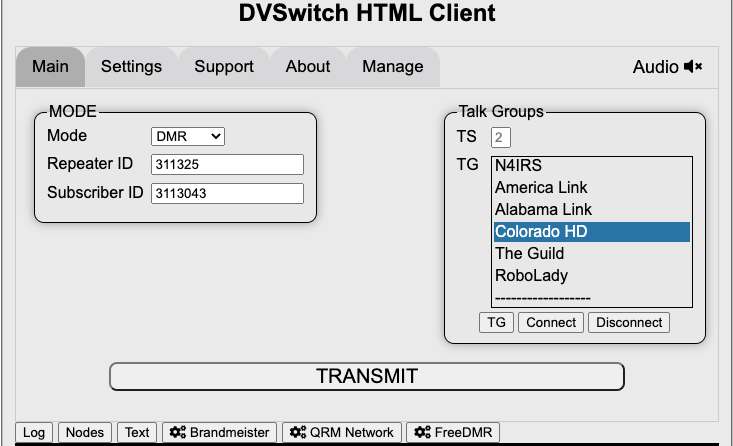Open the Mode dropdown set to DMR
The image size is (733, 446).
pos(189,136)
